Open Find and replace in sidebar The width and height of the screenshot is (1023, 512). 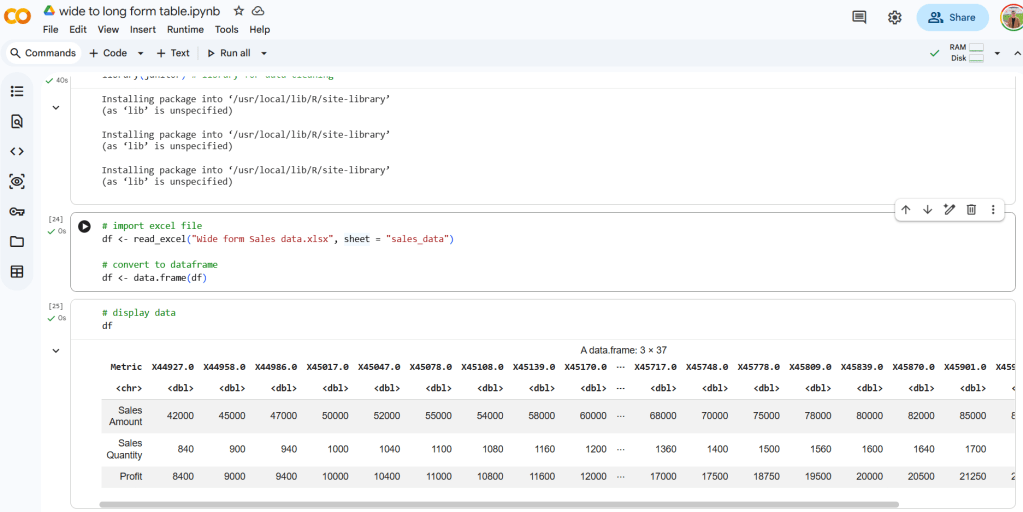pyautogui.click(x=17, y=122)
